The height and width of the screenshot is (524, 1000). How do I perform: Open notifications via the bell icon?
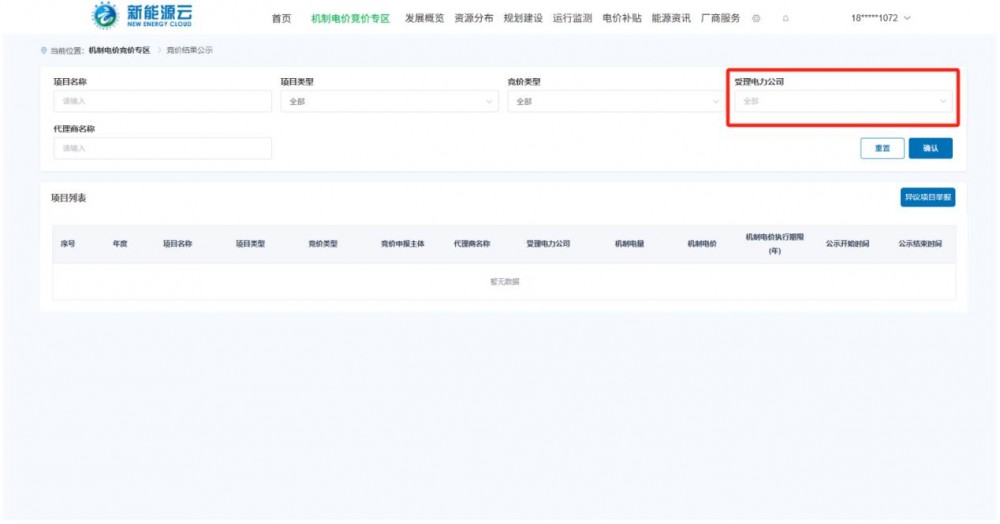tap(785, 19)
